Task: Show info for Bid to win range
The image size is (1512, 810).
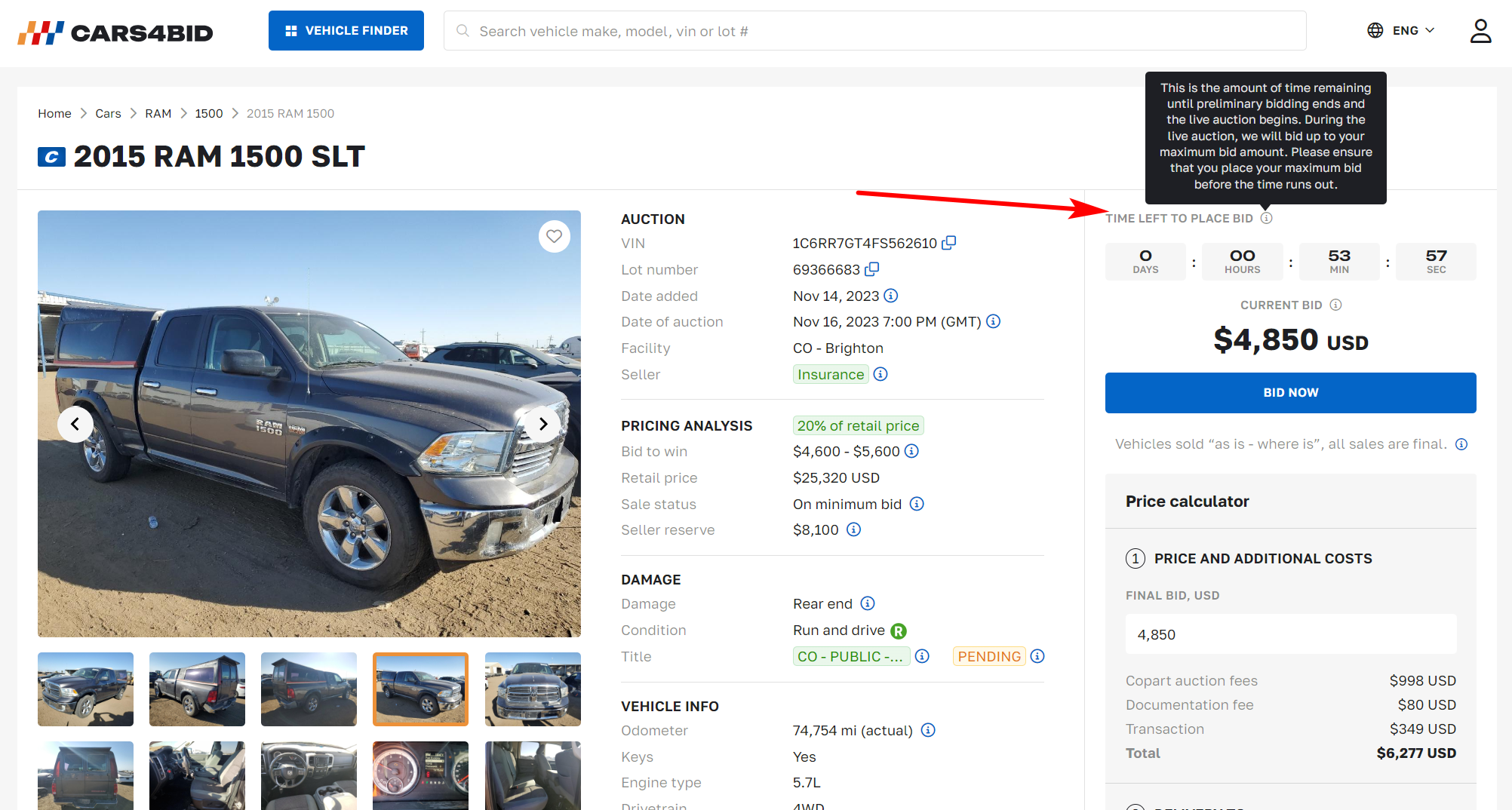Action: (911, 451)
